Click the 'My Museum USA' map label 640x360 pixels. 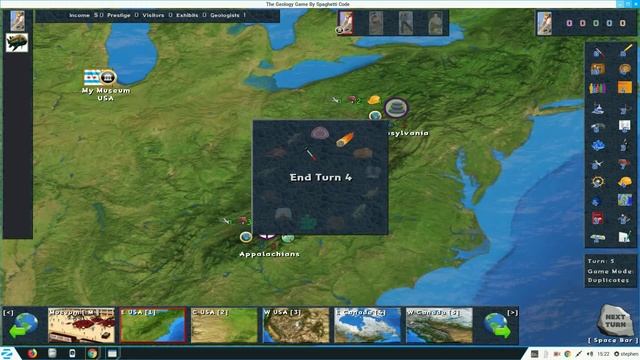[x=106, y=94]
